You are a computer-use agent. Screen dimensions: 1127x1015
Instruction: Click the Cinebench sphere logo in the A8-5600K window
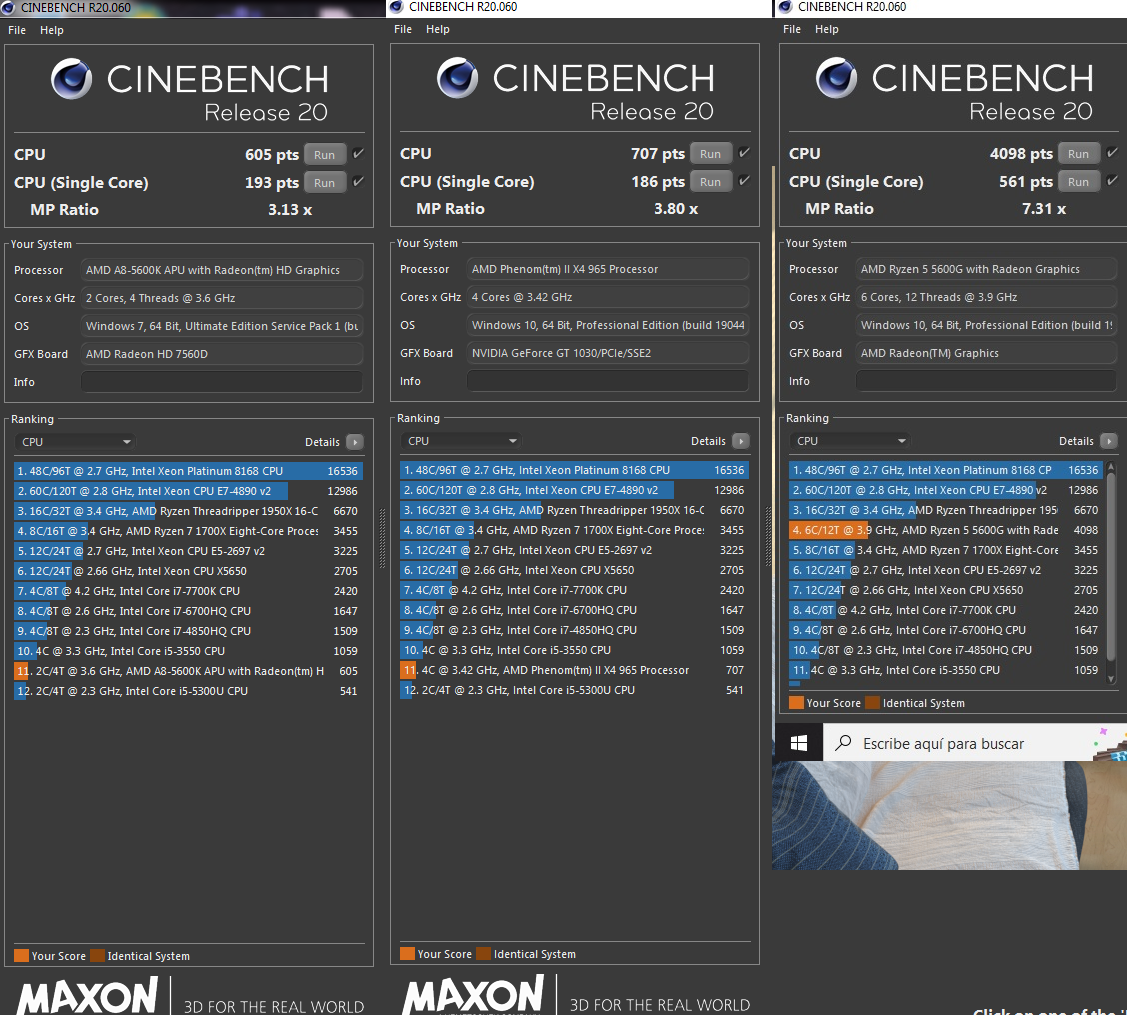coord(71,78)
